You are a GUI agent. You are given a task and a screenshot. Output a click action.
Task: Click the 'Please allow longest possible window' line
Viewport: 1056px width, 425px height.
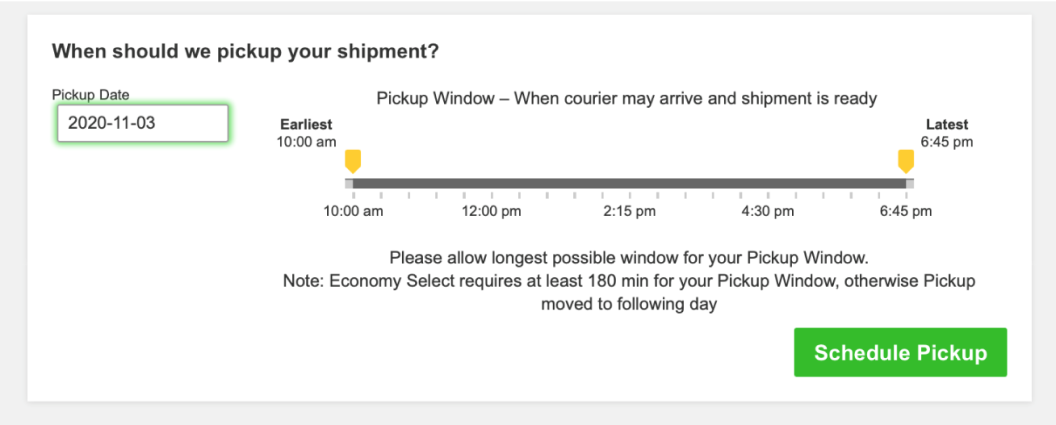pos(629,257)
